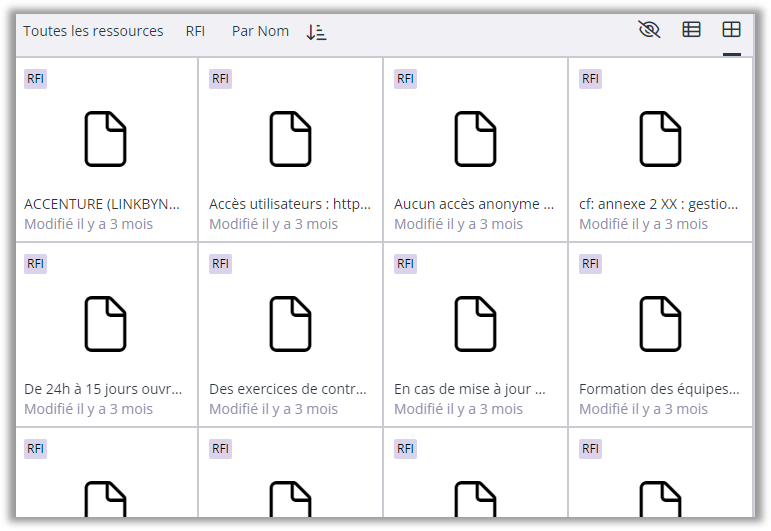Open the 'RFI' type filter
The width and height of the screenshot is (771, 531).
(195, 31)
